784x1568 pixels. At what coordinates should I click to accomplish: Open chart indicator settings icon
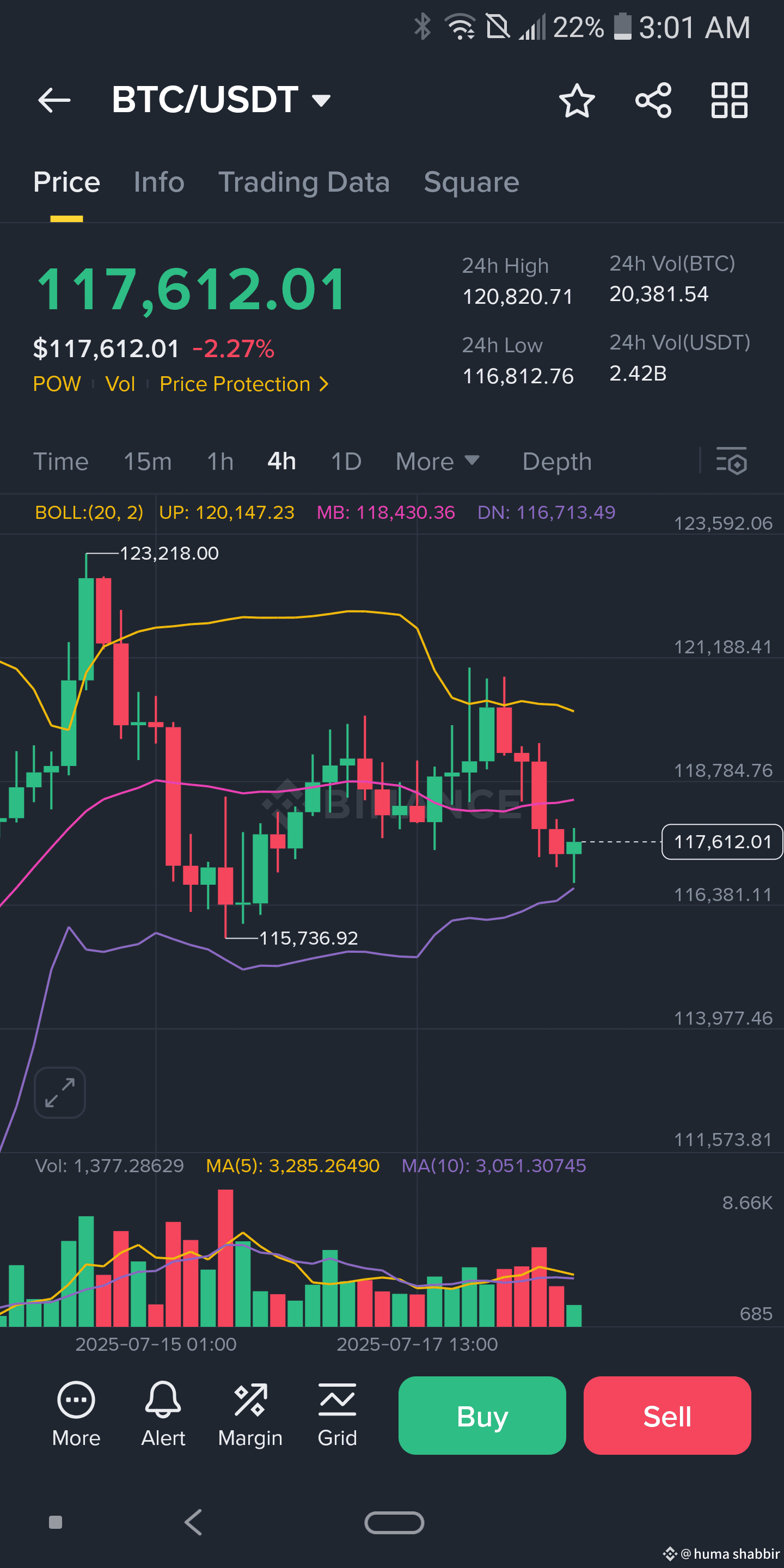point(732,461)
